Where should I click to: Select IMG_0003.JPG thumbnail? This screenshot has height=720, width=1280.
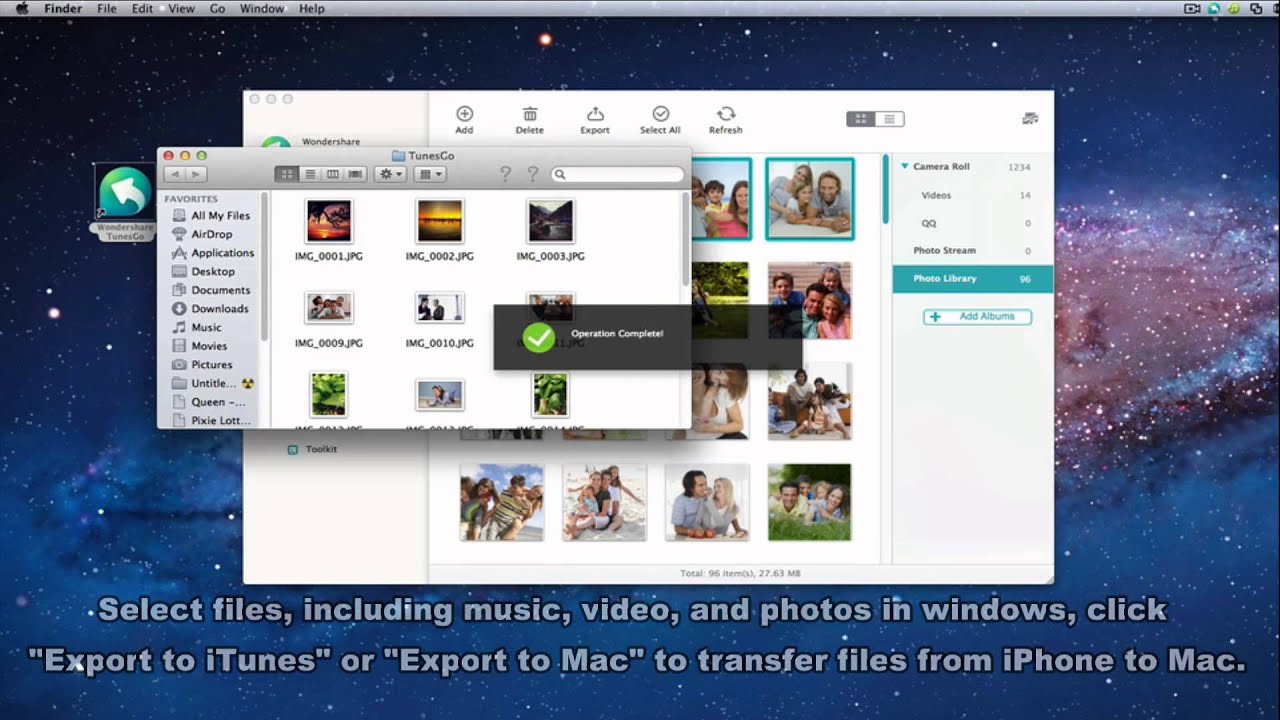(x=551, y=220)
